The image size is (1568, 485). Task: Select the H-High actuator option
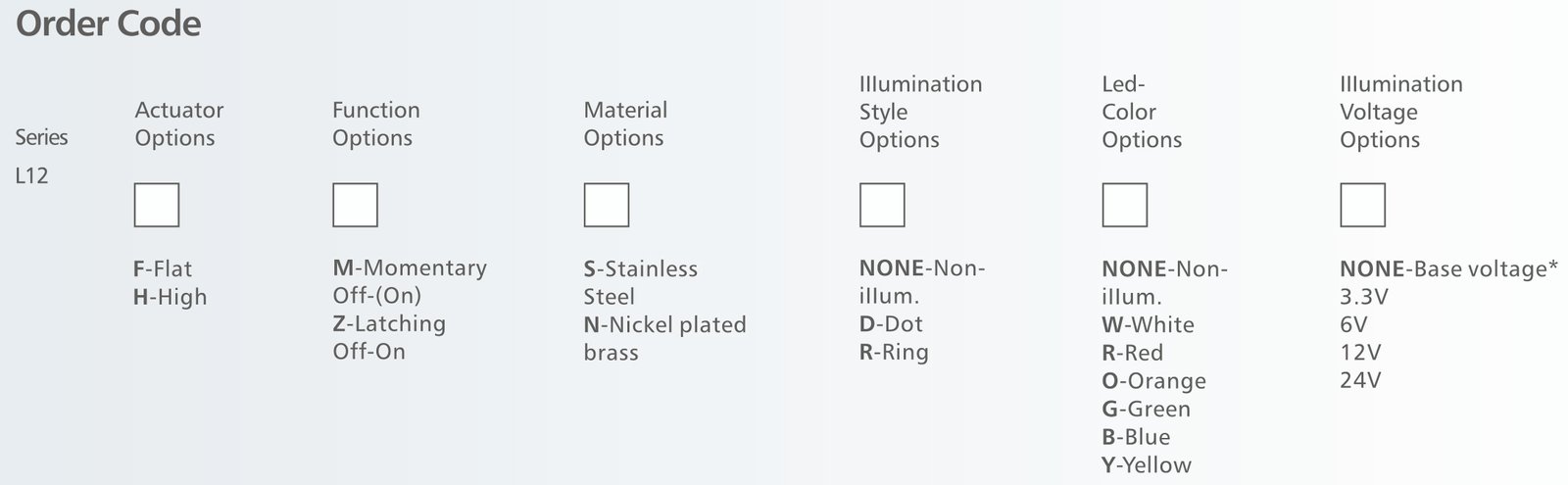coord(171,297)
